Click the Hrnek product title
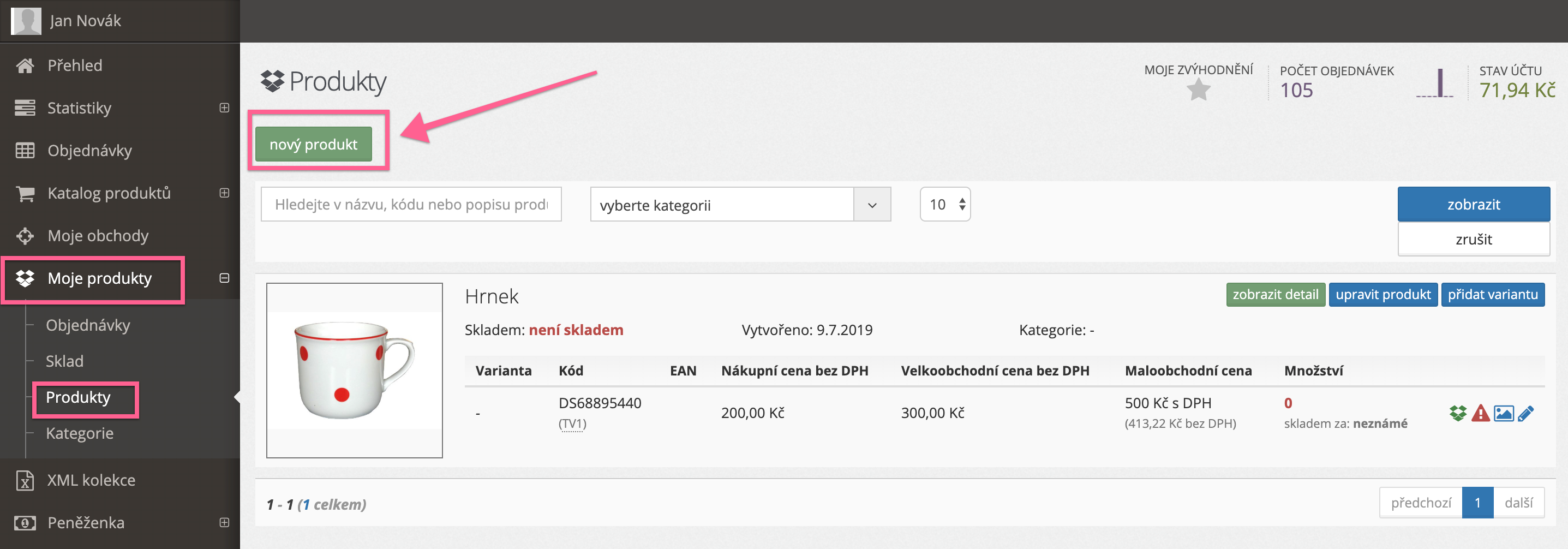Image resolution: width=1568 pixels, height=549 pixels. [x=491, y=296]
